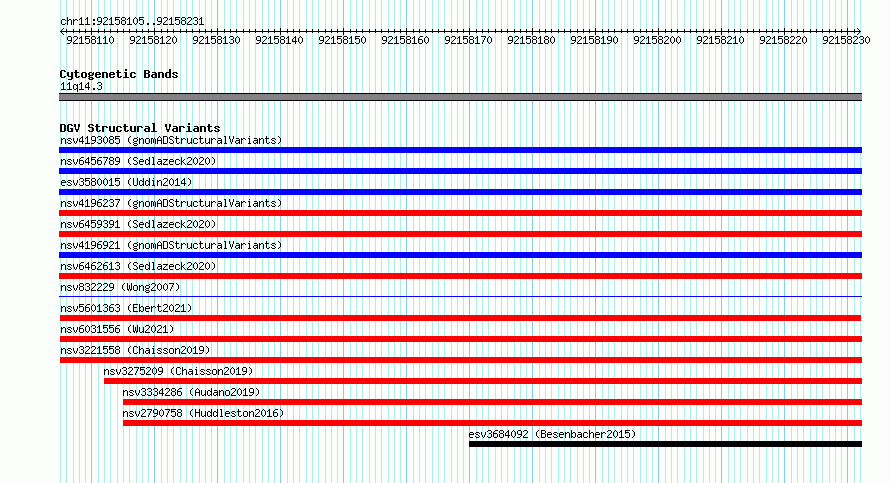Select the red bar under nsv6462613
890x483 pixels.
[x=460, y=276]
